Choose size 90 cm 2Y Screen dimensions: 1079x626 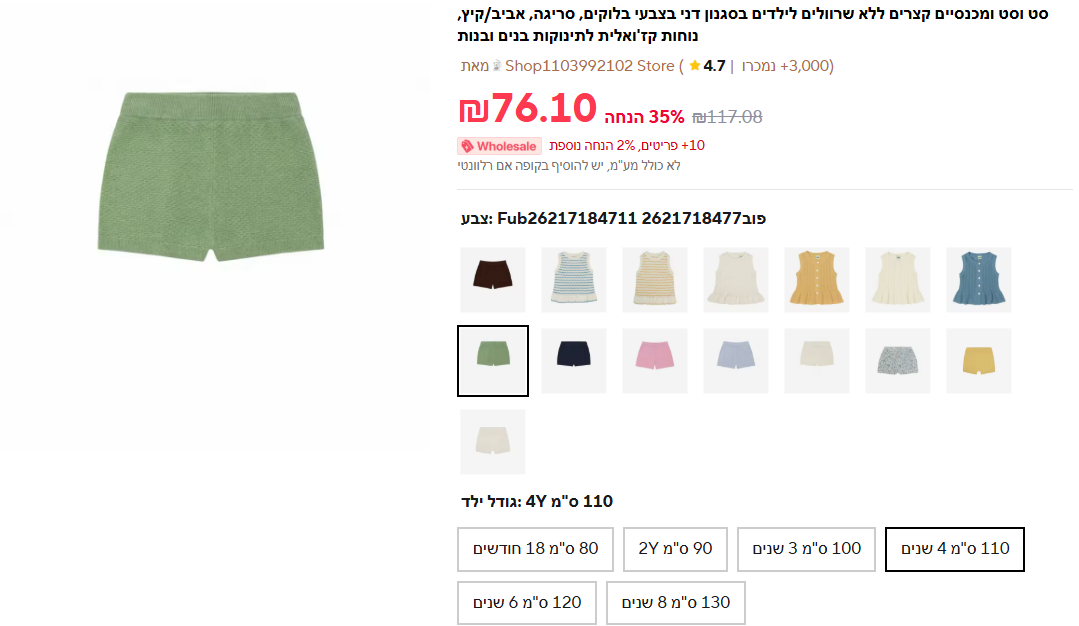[675, 549]
